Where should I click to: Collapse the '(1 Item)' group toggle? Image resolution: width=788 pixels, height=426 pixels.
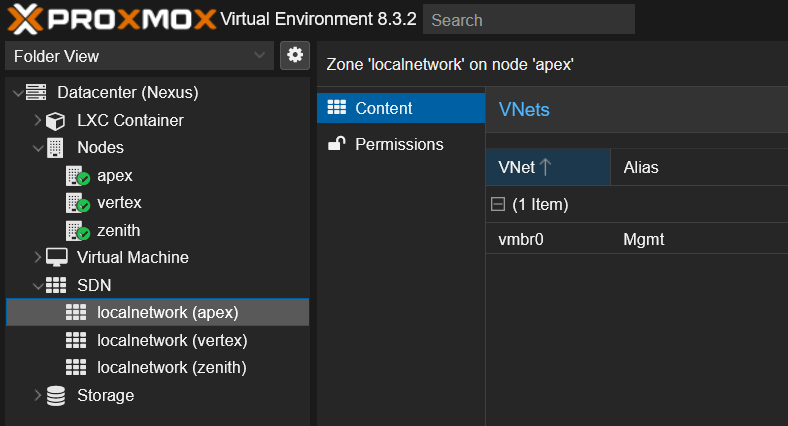pos(497,205)
